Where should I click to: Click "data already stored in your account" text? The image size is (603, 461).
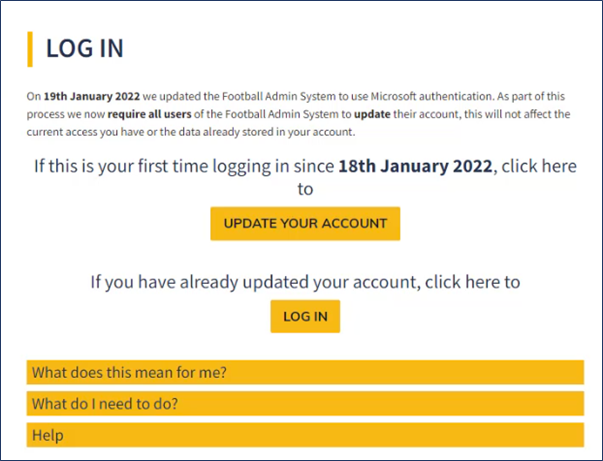[x=262, y=131]
